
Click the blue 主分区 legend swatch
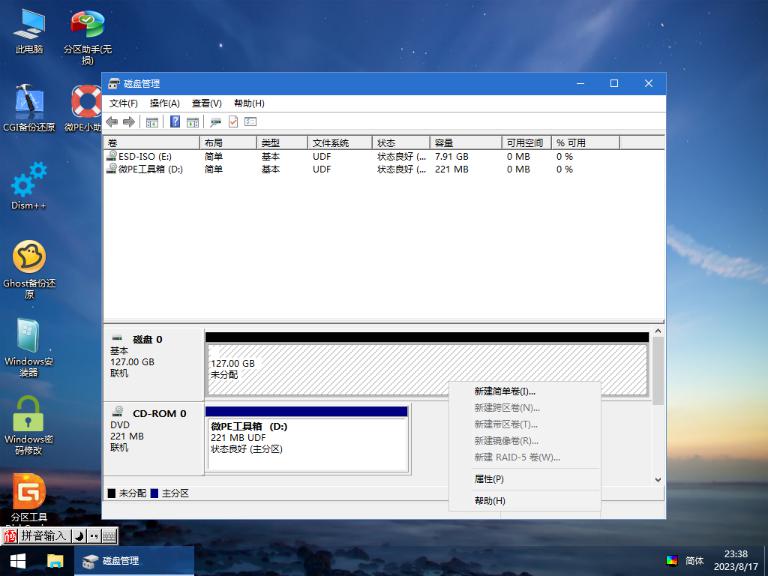coord(154,493)
